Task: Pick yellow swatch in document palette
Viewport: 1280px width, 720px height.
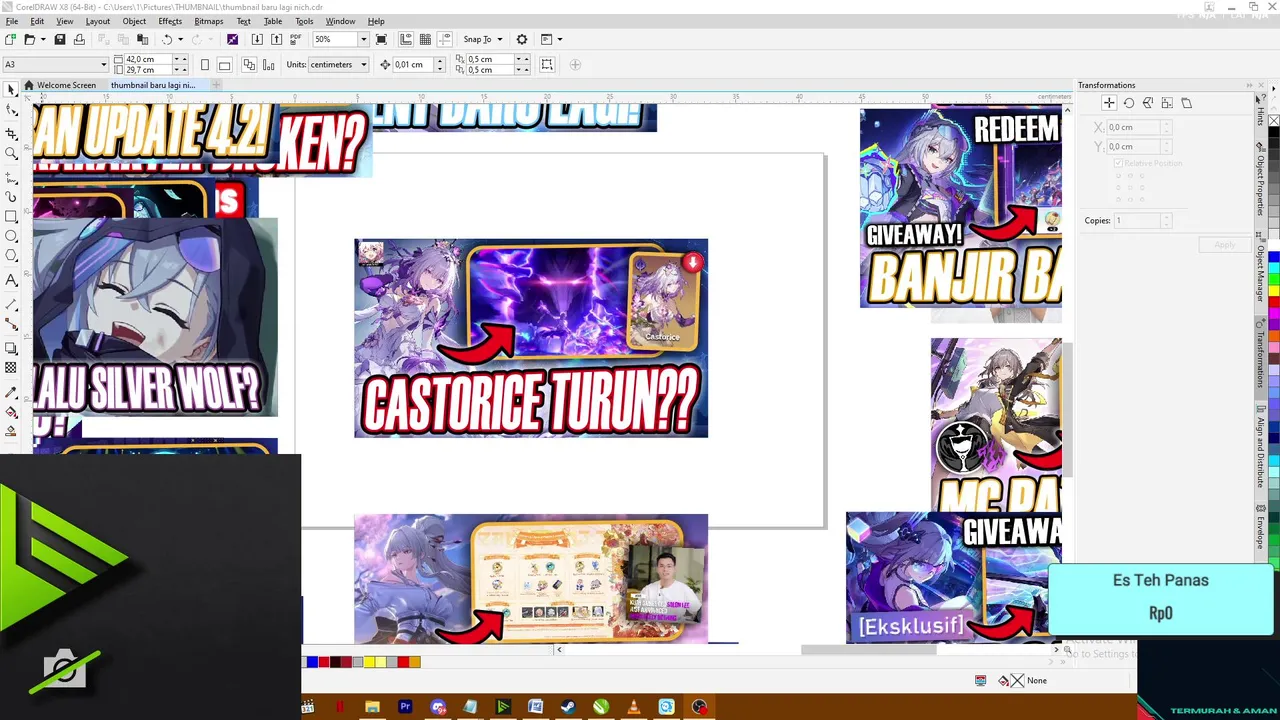Action: [369, 662]
